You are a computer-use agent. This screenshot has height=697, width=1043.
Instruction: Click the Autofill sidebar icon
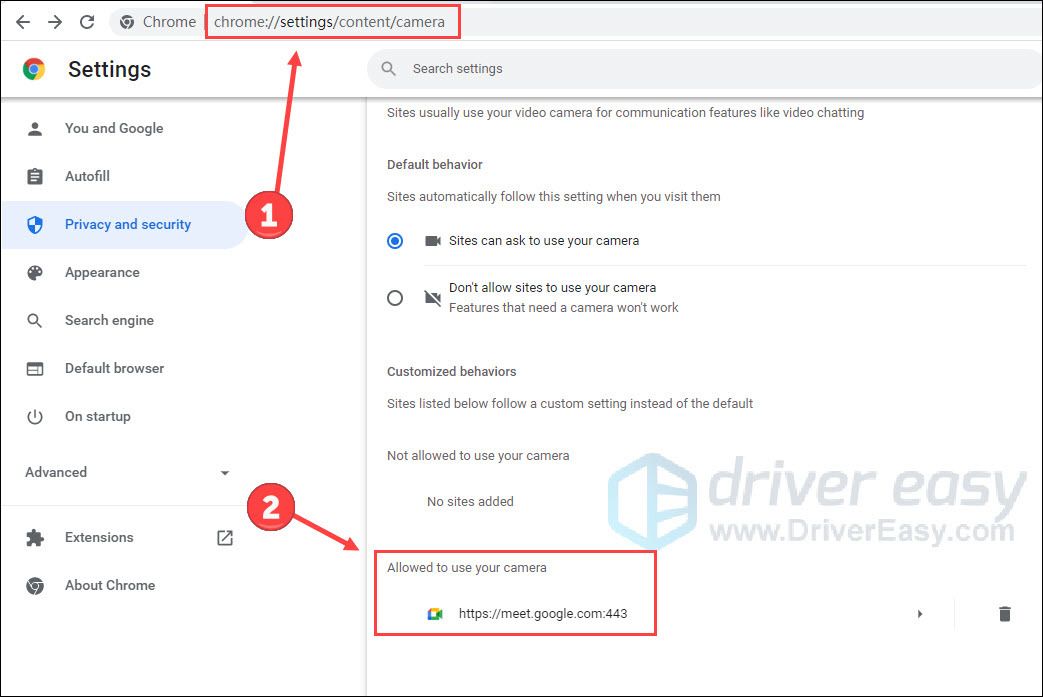coord(35,176)
